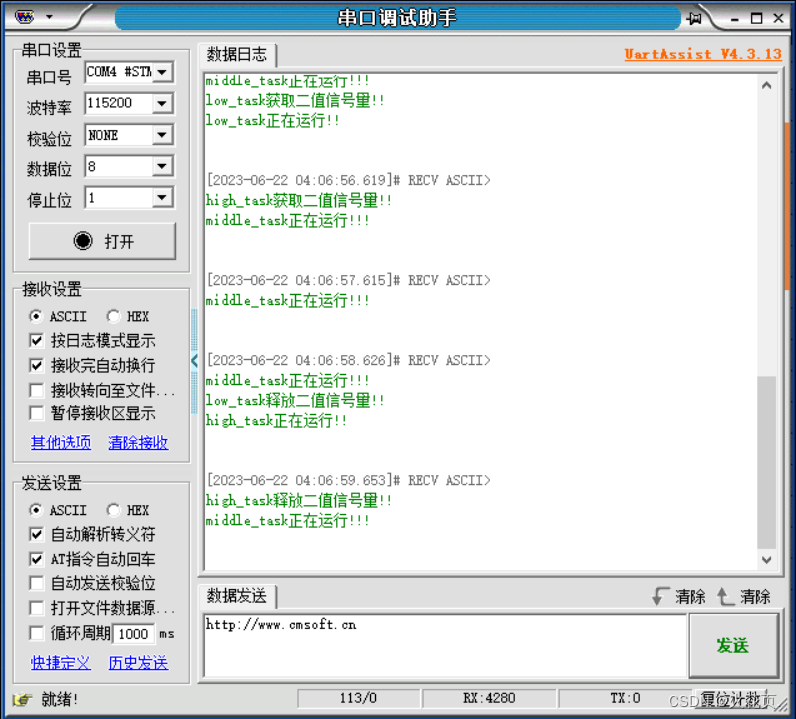Click the RX:4280 status counter
This screenshot has width=796, height=719.
coord(489,699)
